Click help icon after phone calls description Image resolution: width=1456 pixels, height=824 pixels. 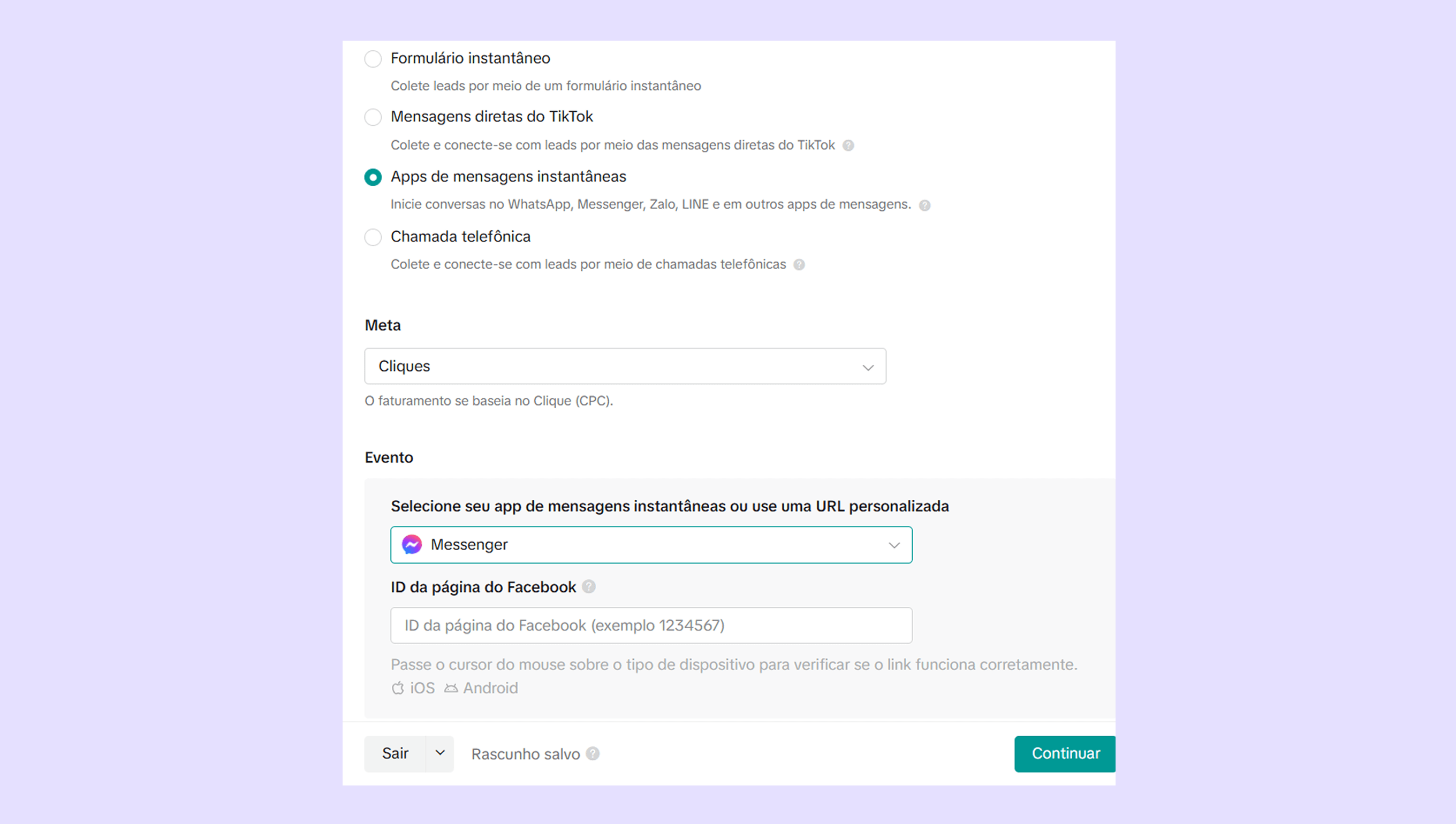pos(799,265)
